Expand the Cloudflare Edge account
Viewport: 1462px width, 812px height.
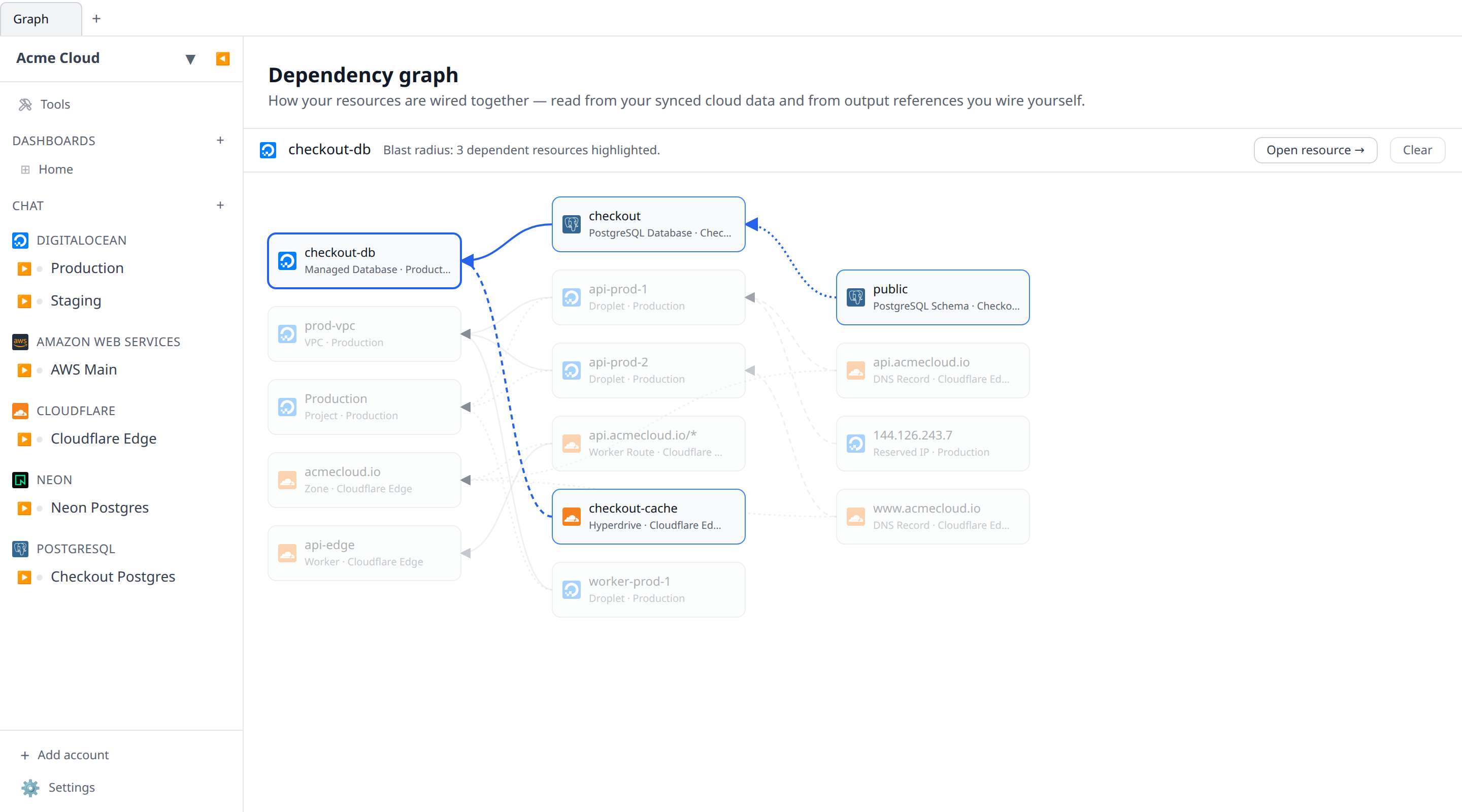[24, 439]
